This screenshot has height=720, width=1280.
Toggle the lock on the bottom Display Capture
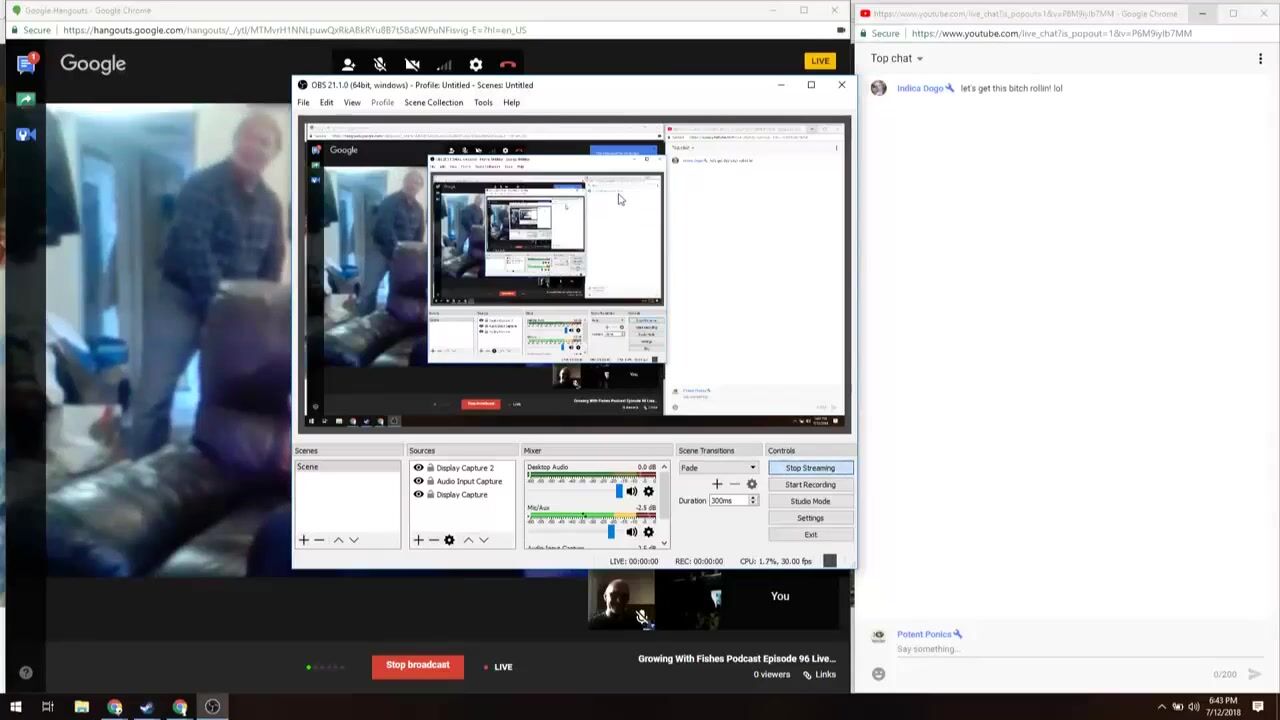430,494
